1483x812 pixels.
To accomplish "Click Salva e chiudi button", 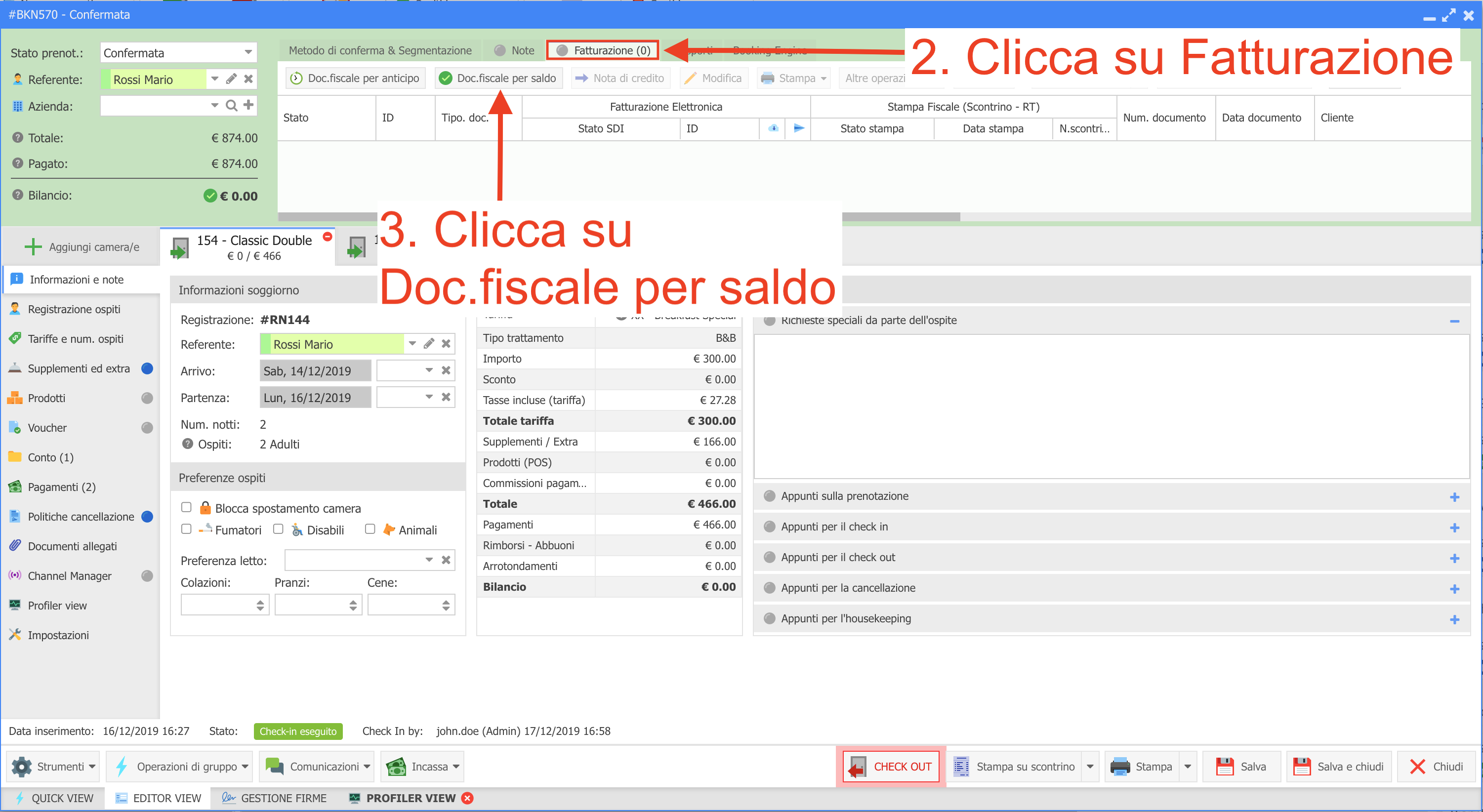I will [1339, 767].
